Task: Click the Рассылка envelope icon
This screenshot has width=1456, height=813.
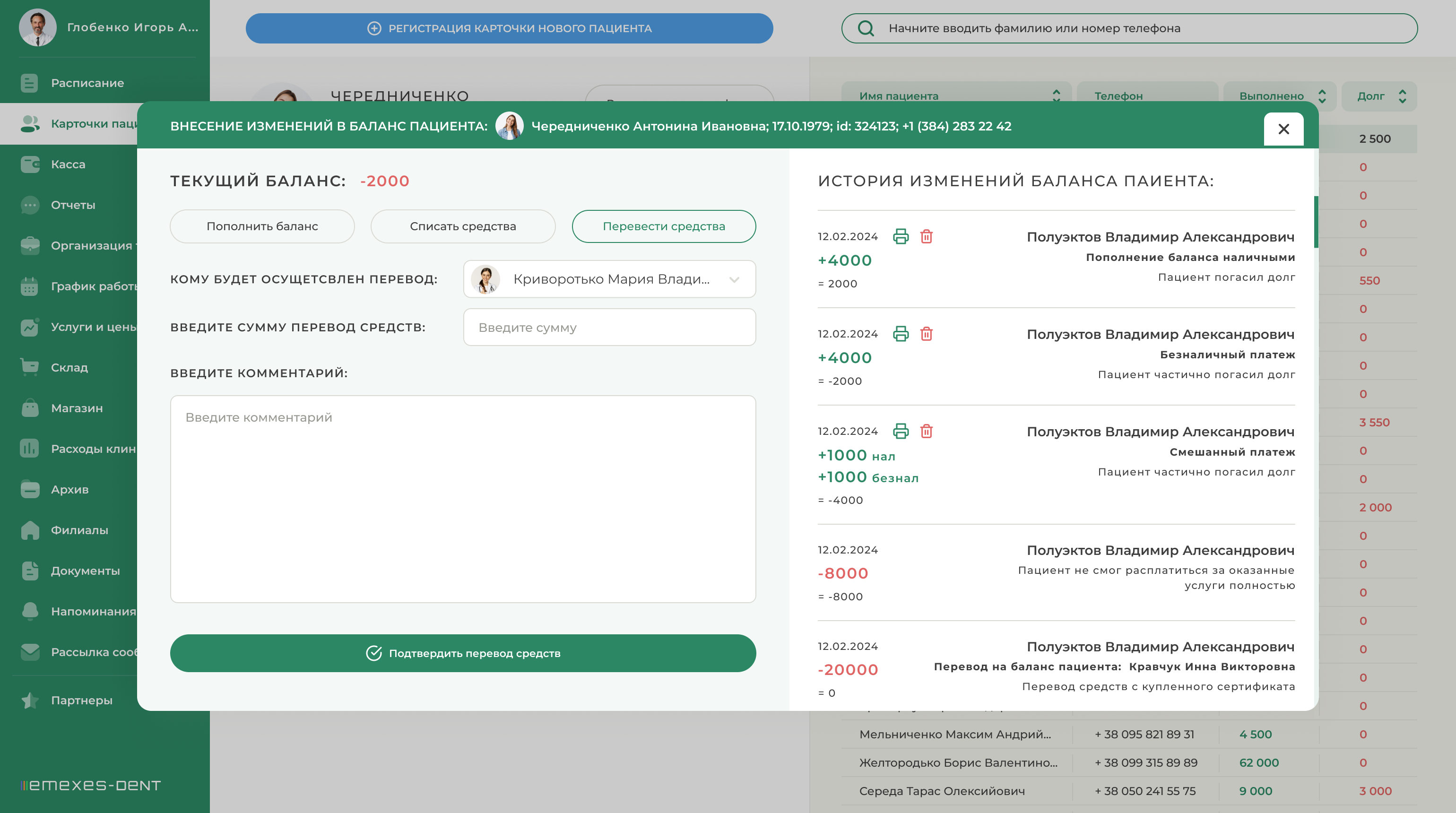Action: click(29, 652)
